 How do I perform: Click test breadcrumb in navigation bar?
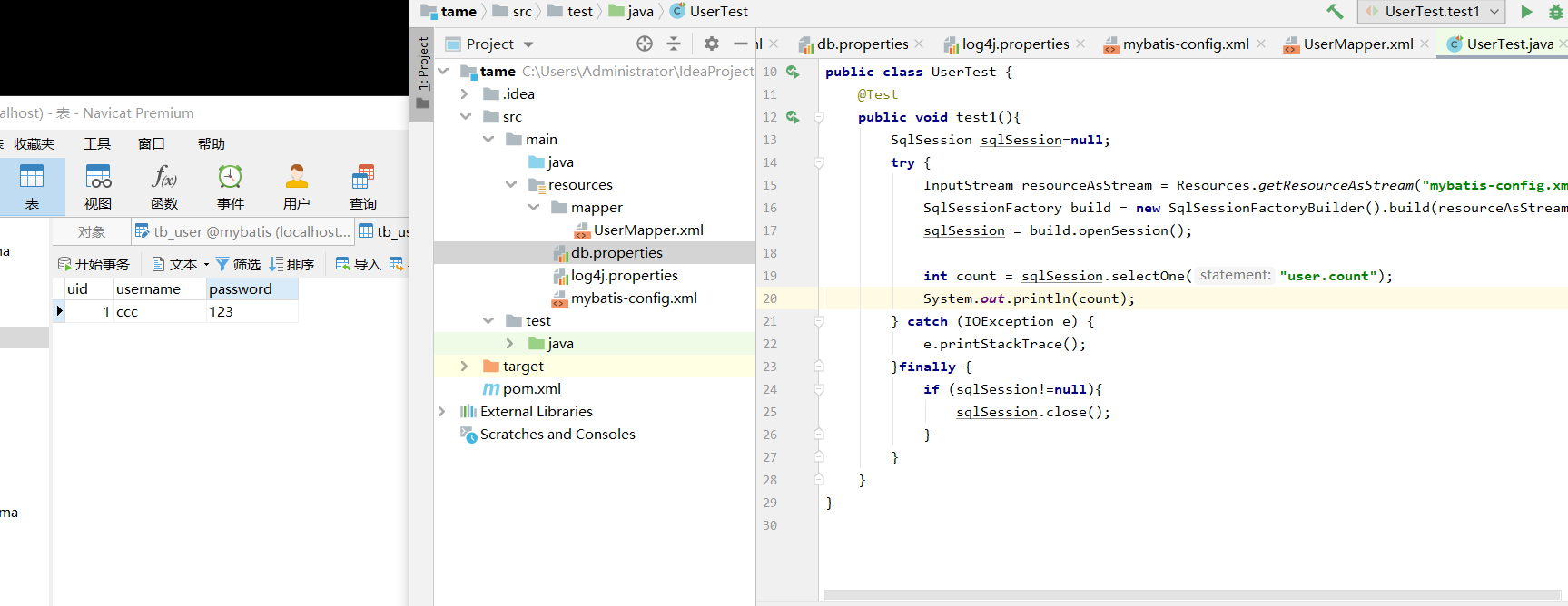click(x=570, y=11)
